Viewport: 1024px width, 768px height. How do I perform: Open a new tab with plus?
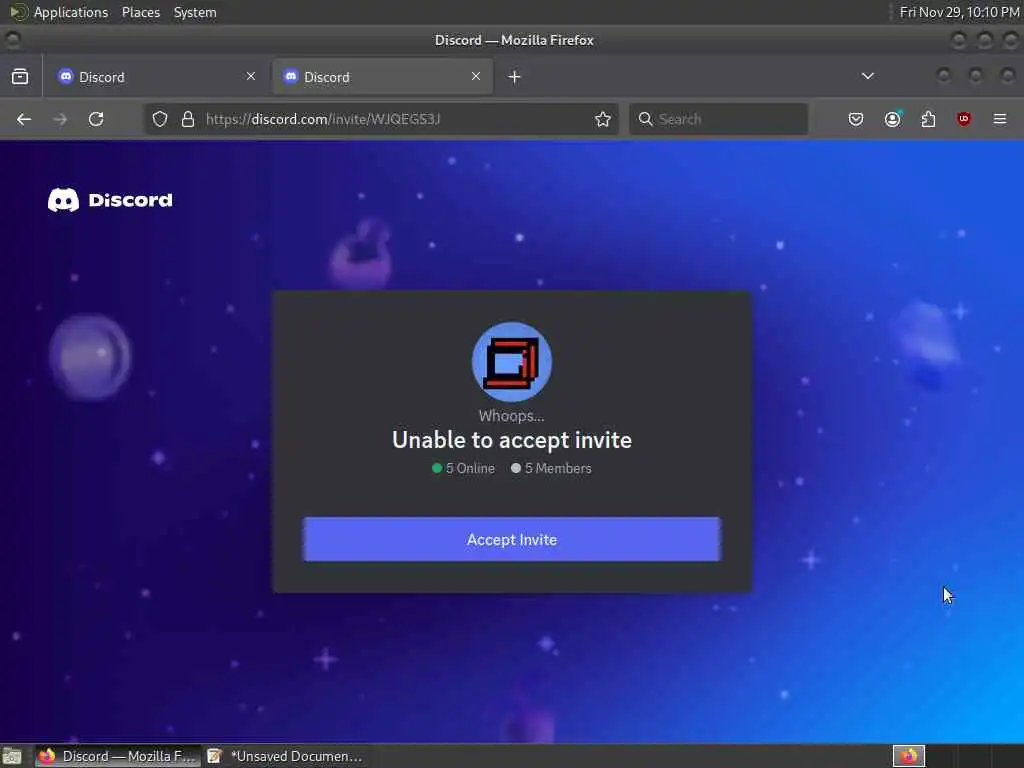(x=515, y=76)
